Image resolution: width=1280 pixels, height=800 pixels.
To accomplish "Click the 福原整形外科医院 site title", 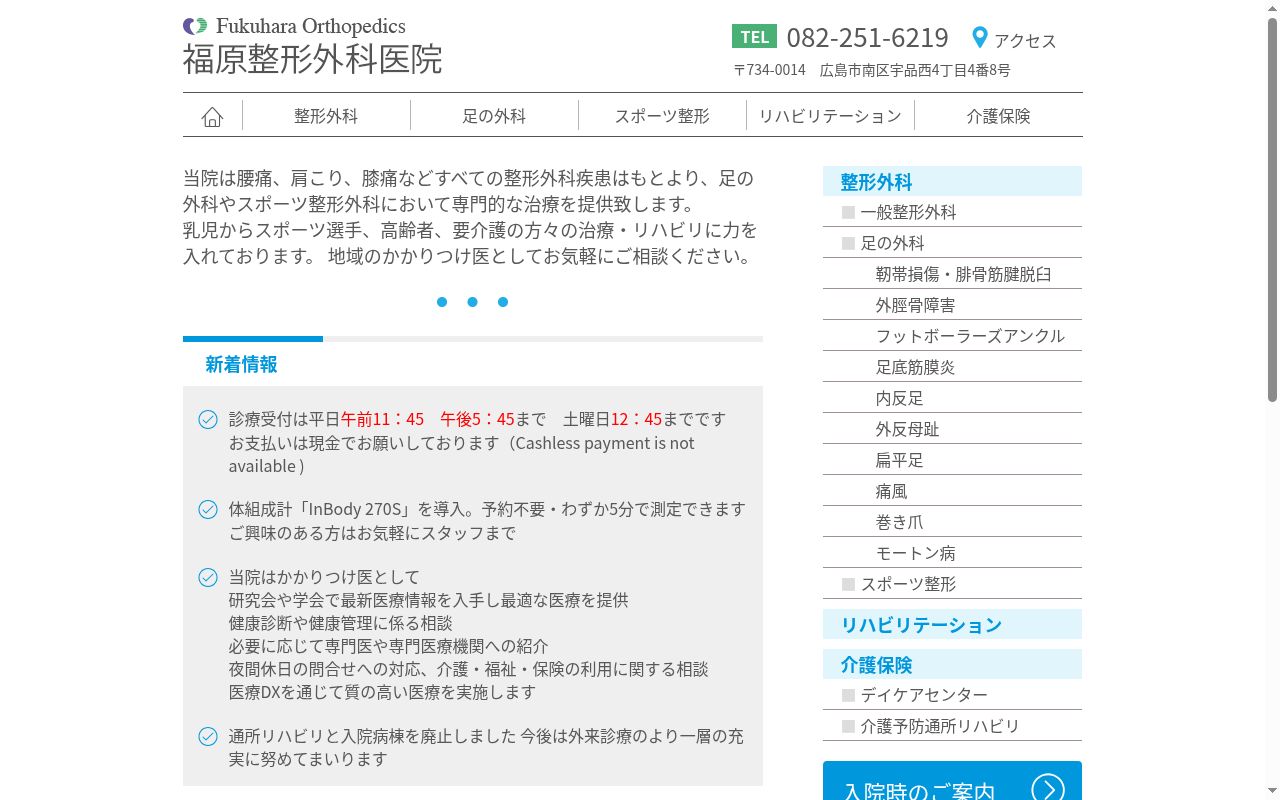I will [312, 59].
